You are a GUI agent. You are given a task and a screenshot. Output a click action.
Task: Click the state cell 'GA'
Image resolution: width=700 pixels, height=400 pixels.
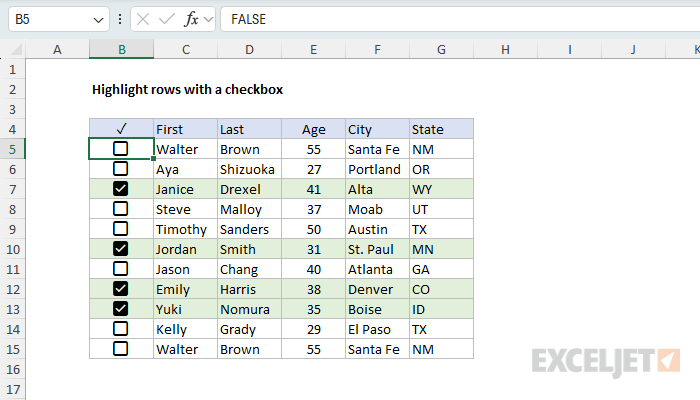point(442,269)
